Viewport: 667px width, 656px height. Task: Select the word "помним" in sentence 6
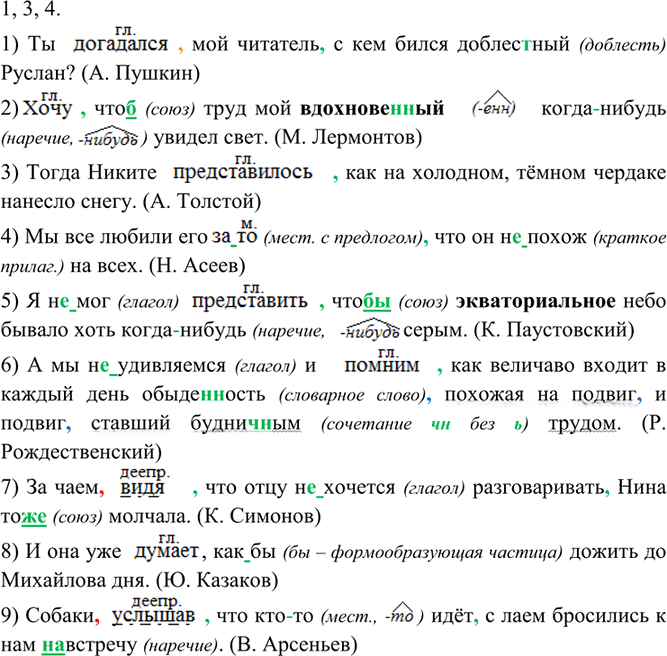[382, 365]
